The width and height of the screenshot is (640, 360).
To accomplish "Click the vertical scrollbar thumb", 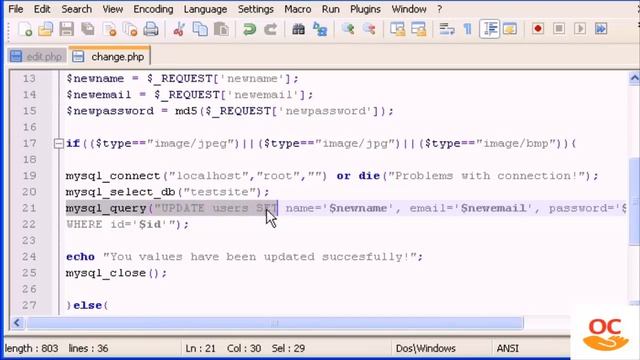I will coord(634,201).
